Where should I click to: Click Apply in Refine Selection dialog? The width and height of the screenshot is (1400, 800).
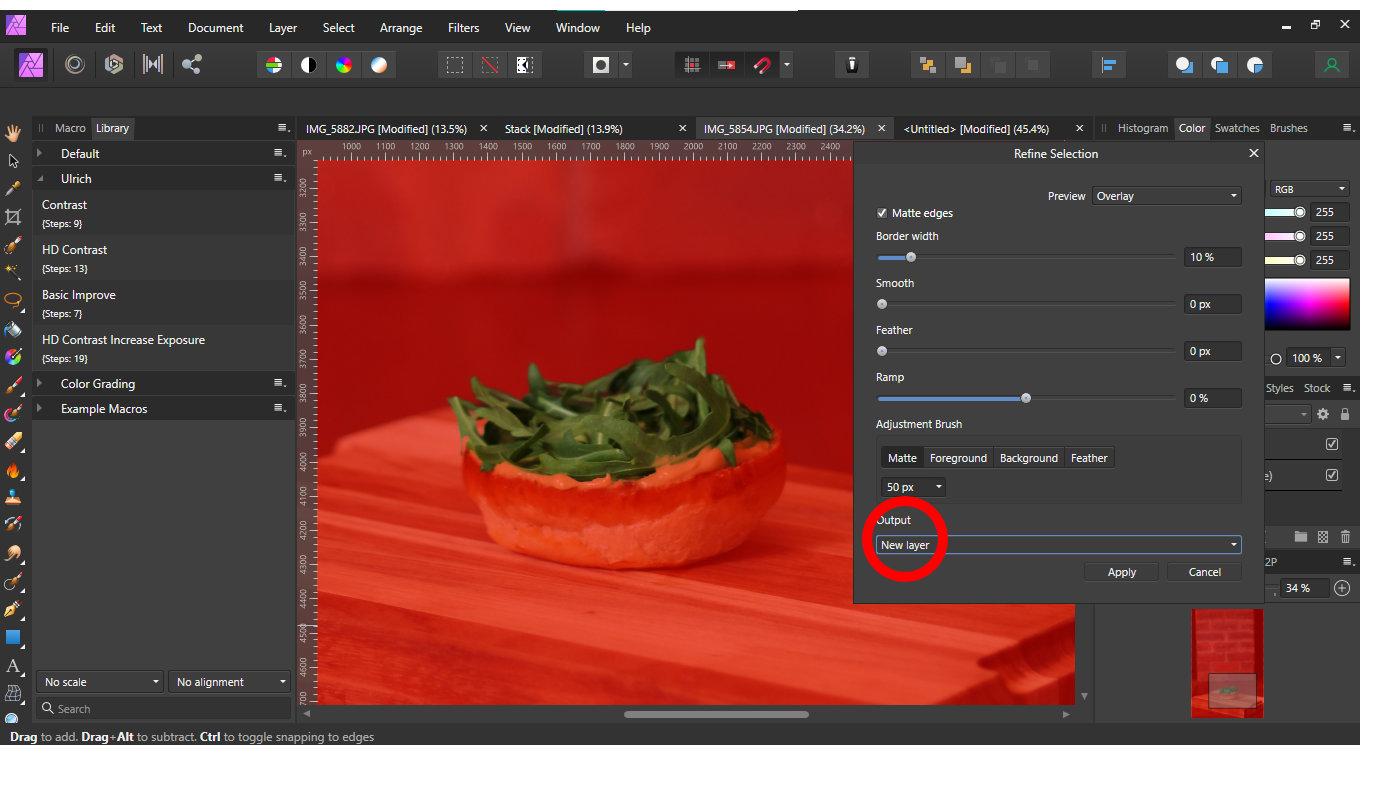click(x=1122, y=572)
